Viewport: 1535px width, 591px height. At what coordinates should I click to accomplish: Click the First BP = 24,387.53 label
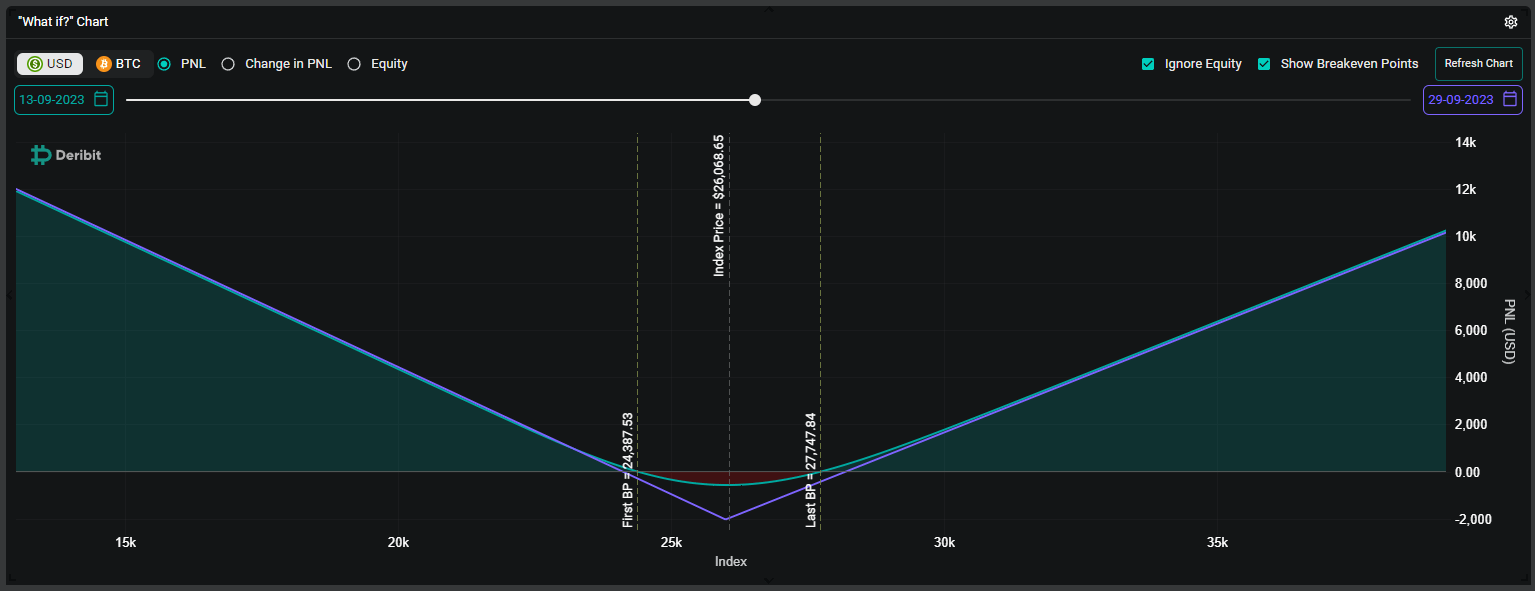tap(628, 469)
